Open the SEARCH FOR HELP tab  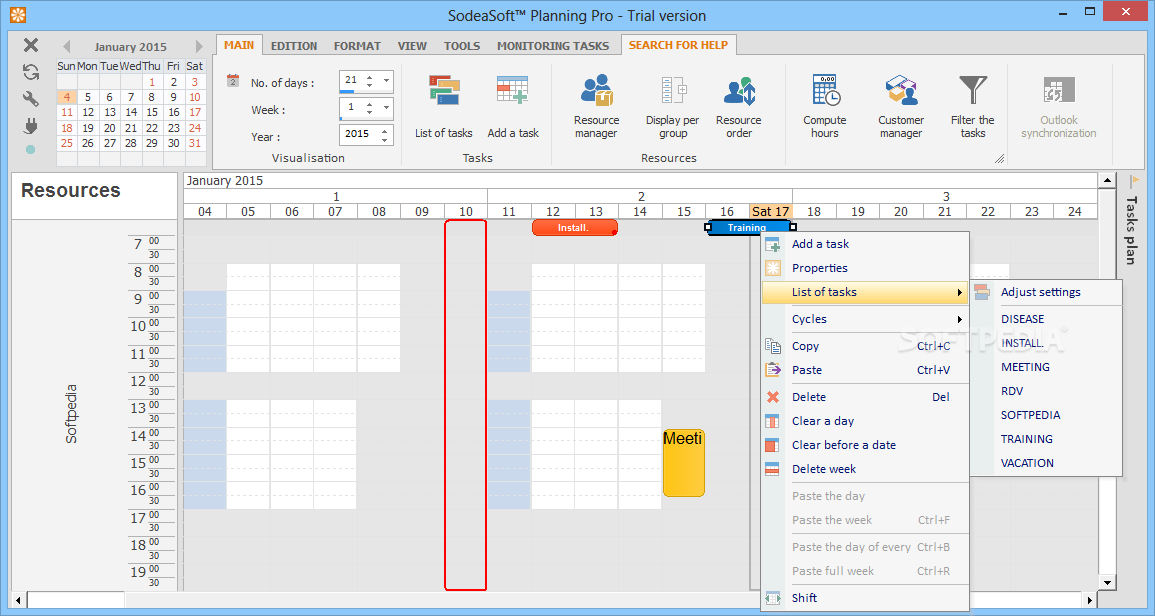tap(678, 45)
